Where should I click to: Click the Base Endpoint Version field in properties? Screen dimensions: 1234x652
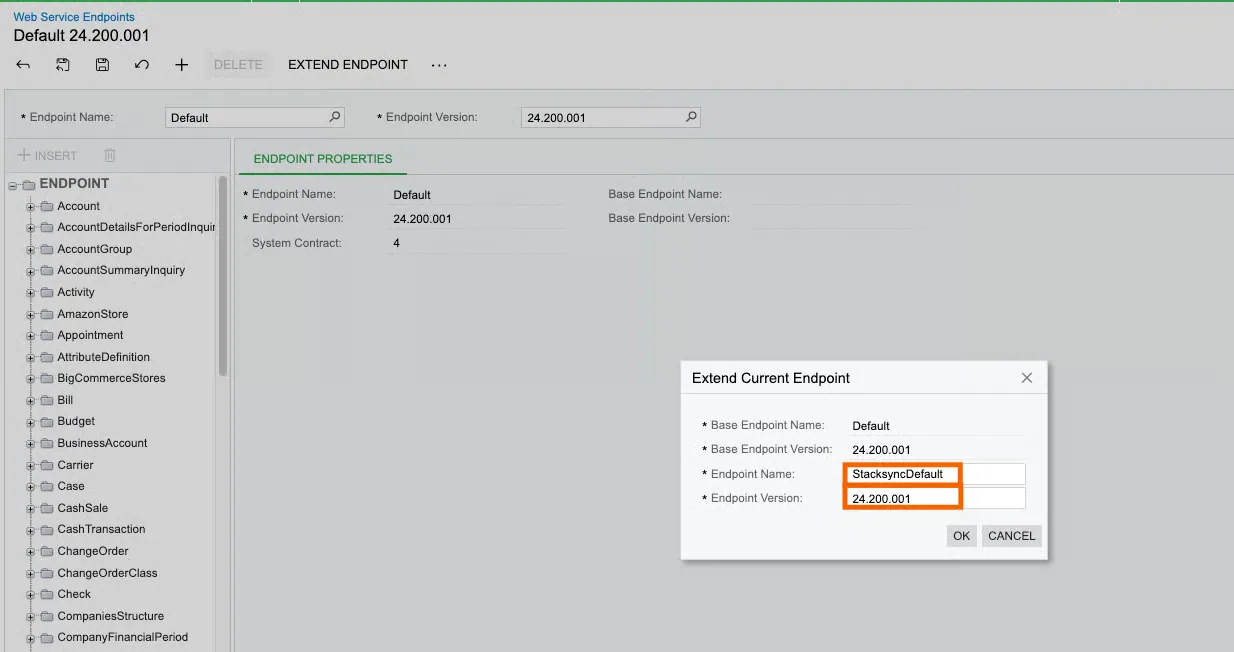(x=831, y=218)
